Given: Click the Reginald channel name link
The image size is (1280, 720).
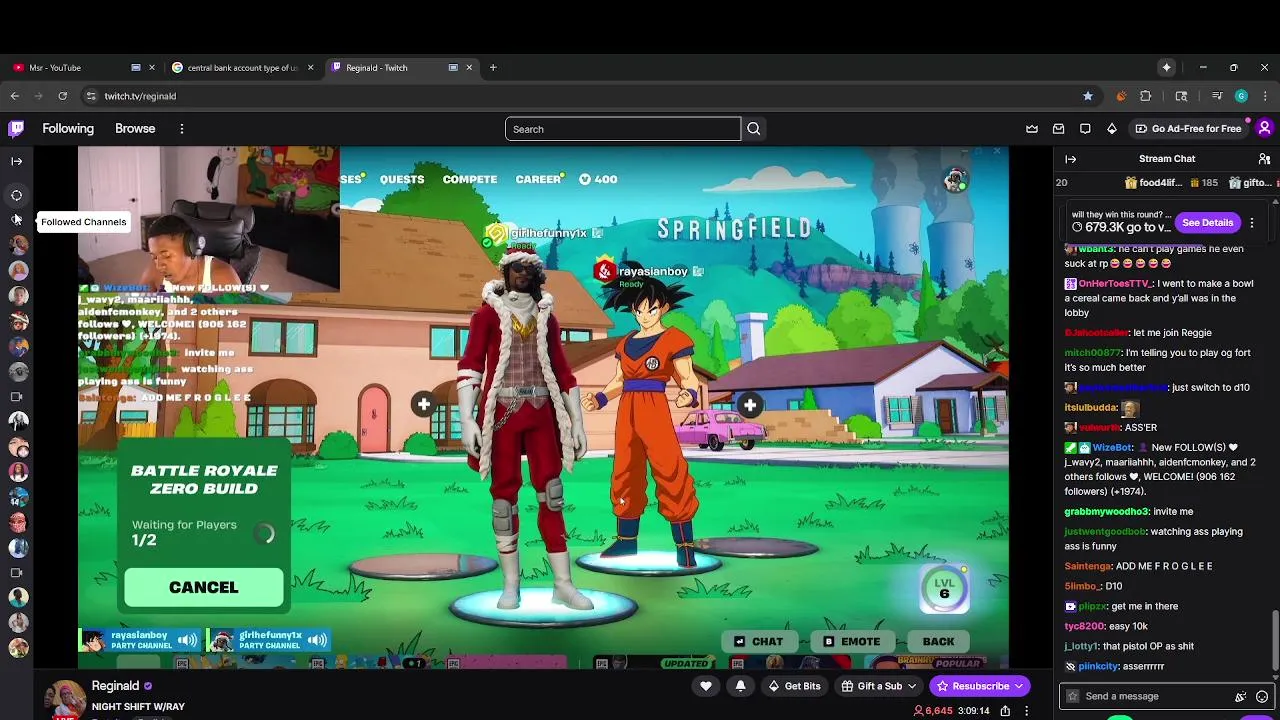Looking at the screenshot, I should pyautogui.click(x=115, y=686).
